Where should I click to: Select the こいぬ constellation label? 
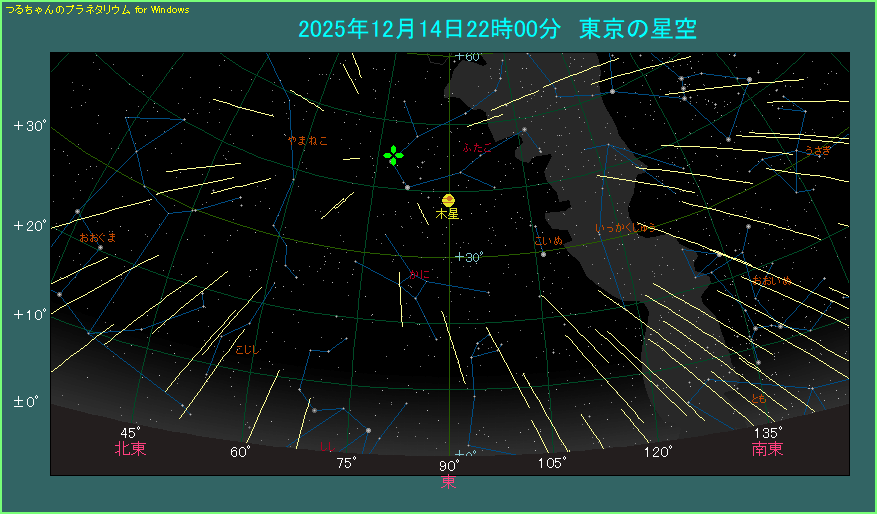[x=549, y=241]
